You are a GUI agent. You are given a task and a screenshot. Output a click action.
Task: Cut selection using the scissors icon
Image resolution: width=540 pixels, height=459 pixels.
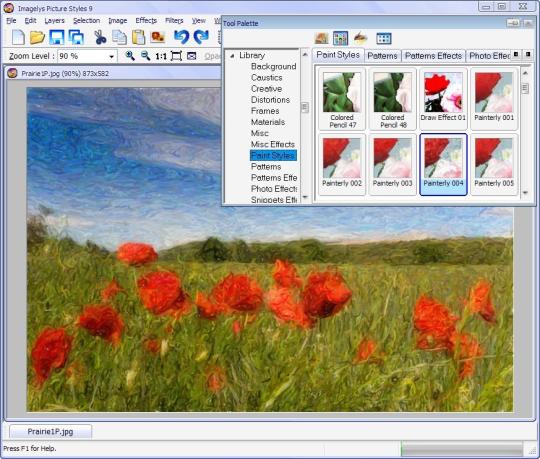click(x=100, y=37)
